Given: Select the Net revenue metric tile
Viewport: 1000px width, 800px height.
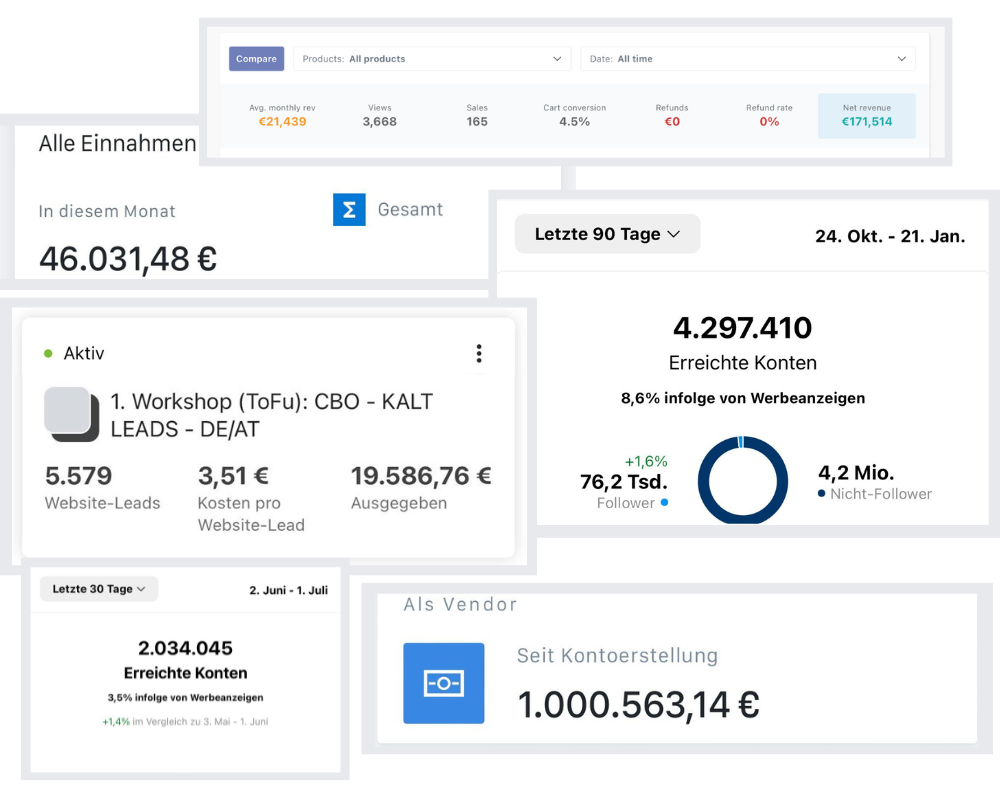Looking at the screenshot, I should point(866,115).
